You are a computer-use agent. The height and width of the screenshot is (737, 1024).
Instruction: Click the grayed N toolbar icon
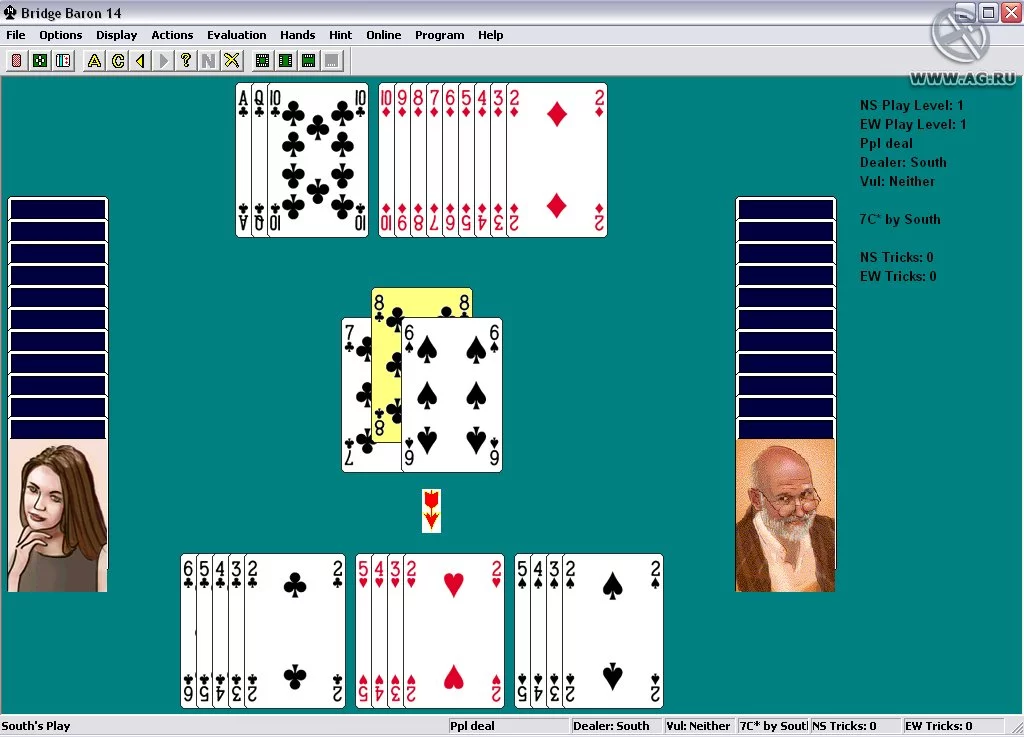point(209,61)
